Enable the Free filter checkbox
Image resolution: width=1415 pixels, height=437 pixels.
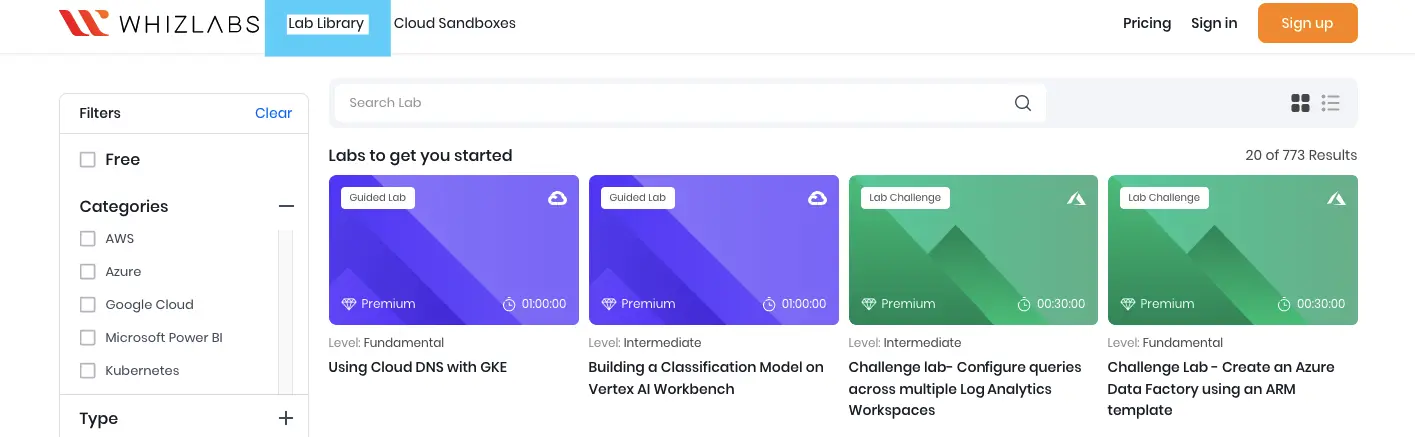point(88,160)
